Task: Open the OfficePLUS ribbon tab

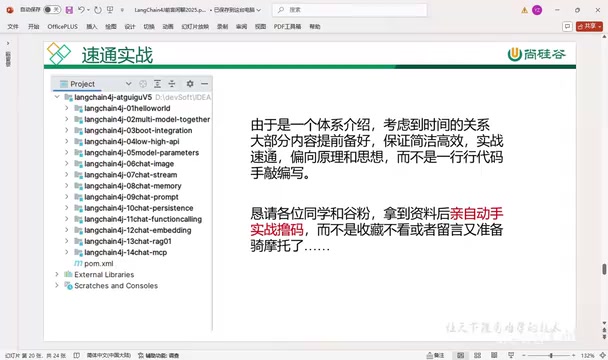Action: (x=62, y=26)
